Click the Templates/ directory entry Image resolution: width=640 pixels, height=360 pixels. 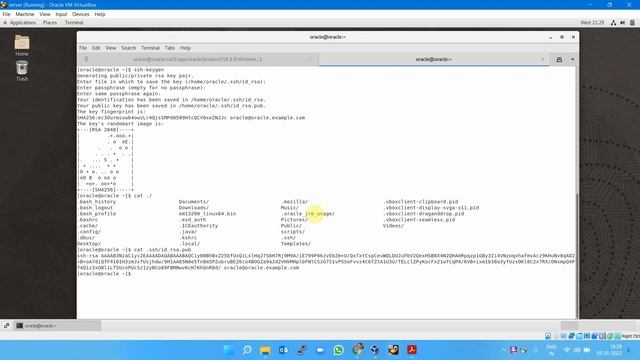[296, 244]
